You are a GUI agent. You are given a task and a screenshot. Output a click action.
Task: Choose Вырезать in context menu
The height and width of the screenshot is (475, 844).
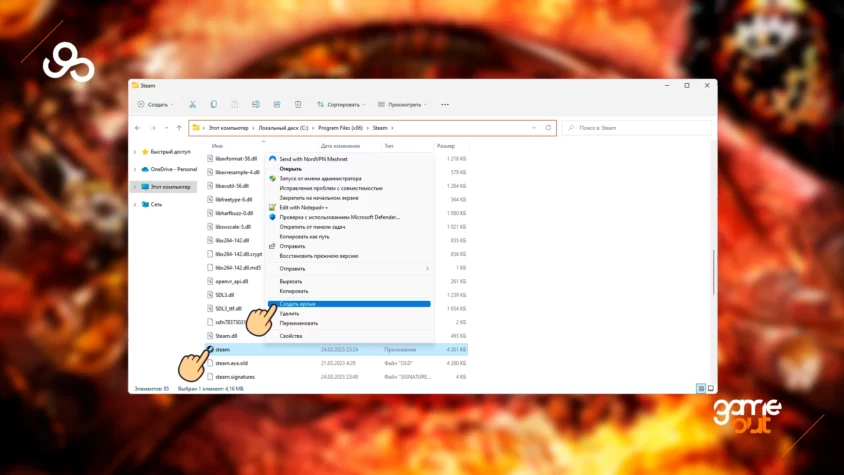pos(350,281)
